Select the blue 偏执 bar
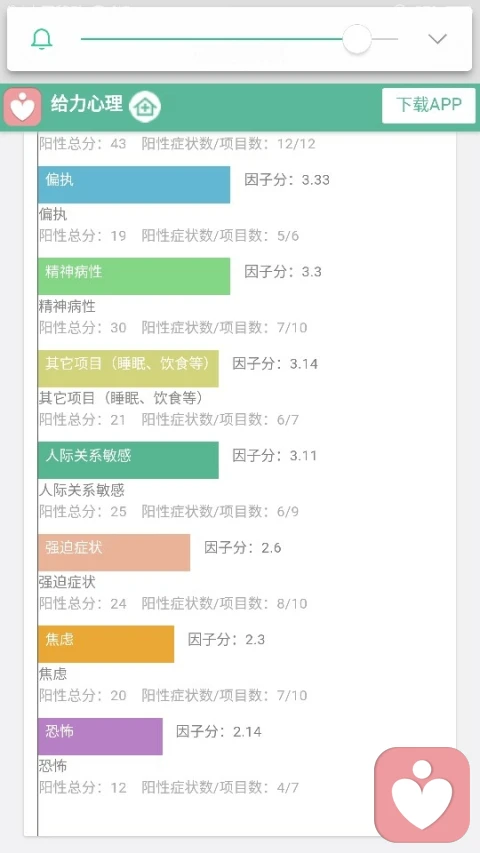 [x=134, y=184]
